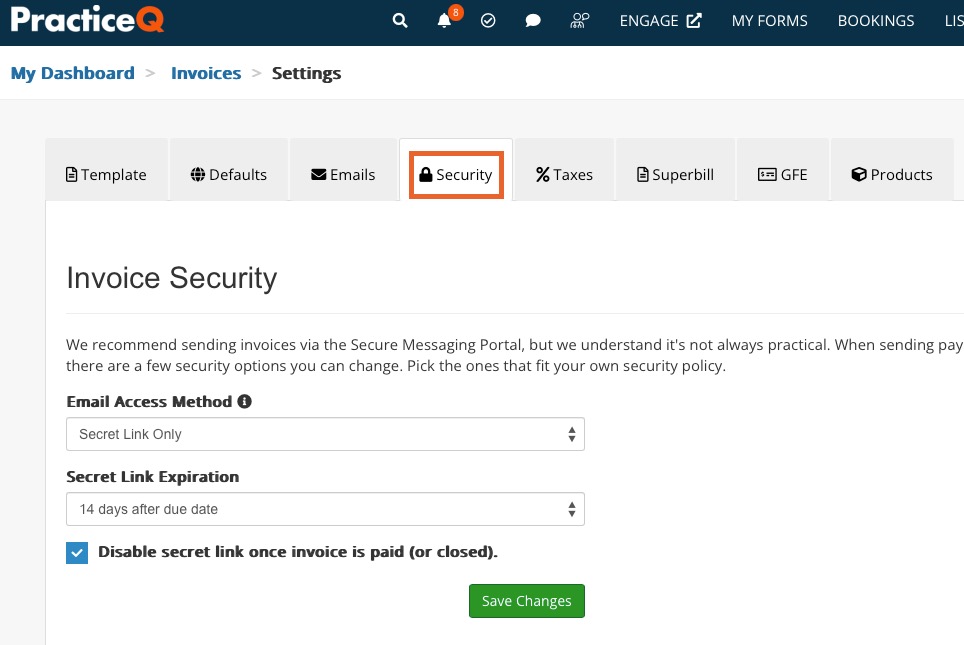Select the Products tab
This screenshot has height=645, width=964.
click(892, 175)
